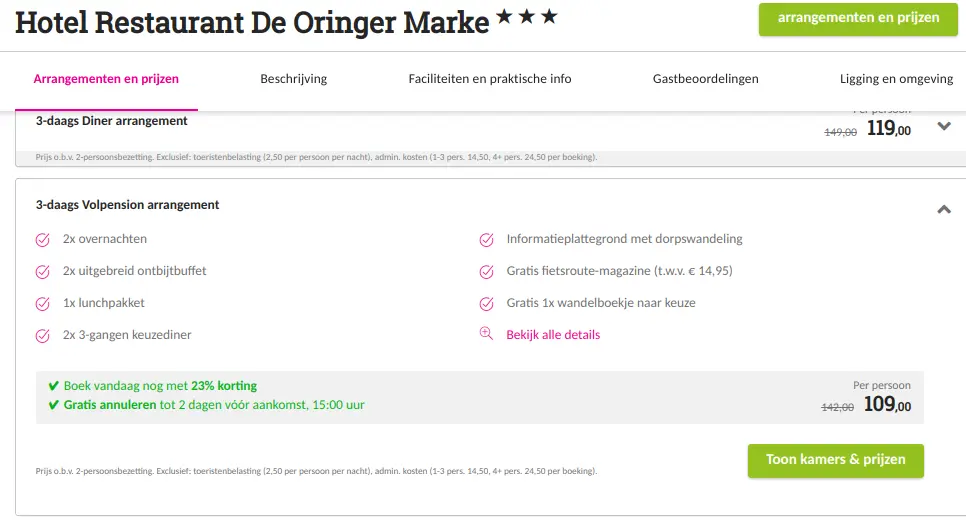Image resolution: width=966 pixels, height=523 pixels.
Task: Click the magnifier icon beside Bekijk alle details
Action: 486,334
